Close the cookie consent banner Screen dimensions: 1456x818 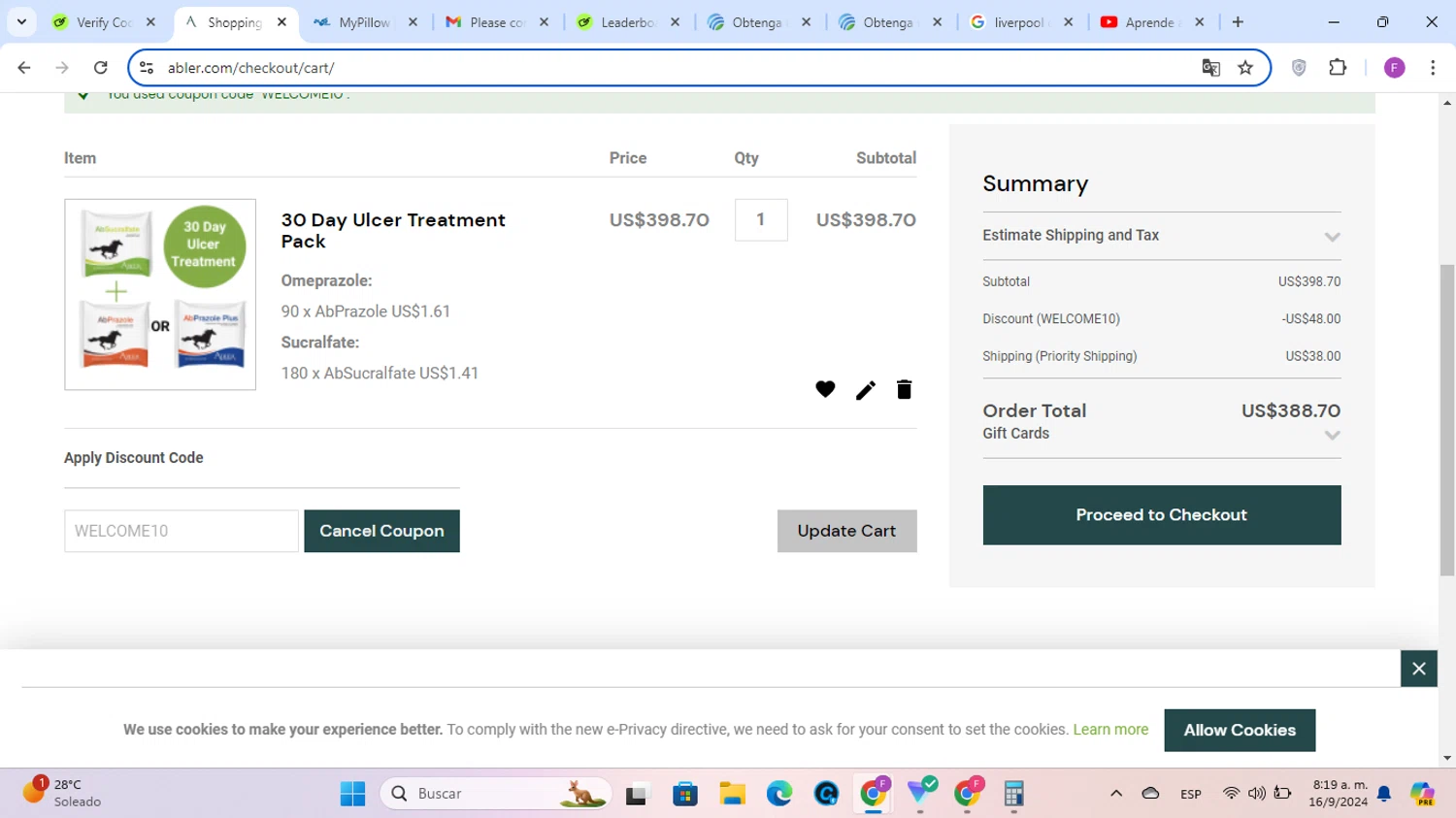pyautogui.click(x=1418, y=669)
